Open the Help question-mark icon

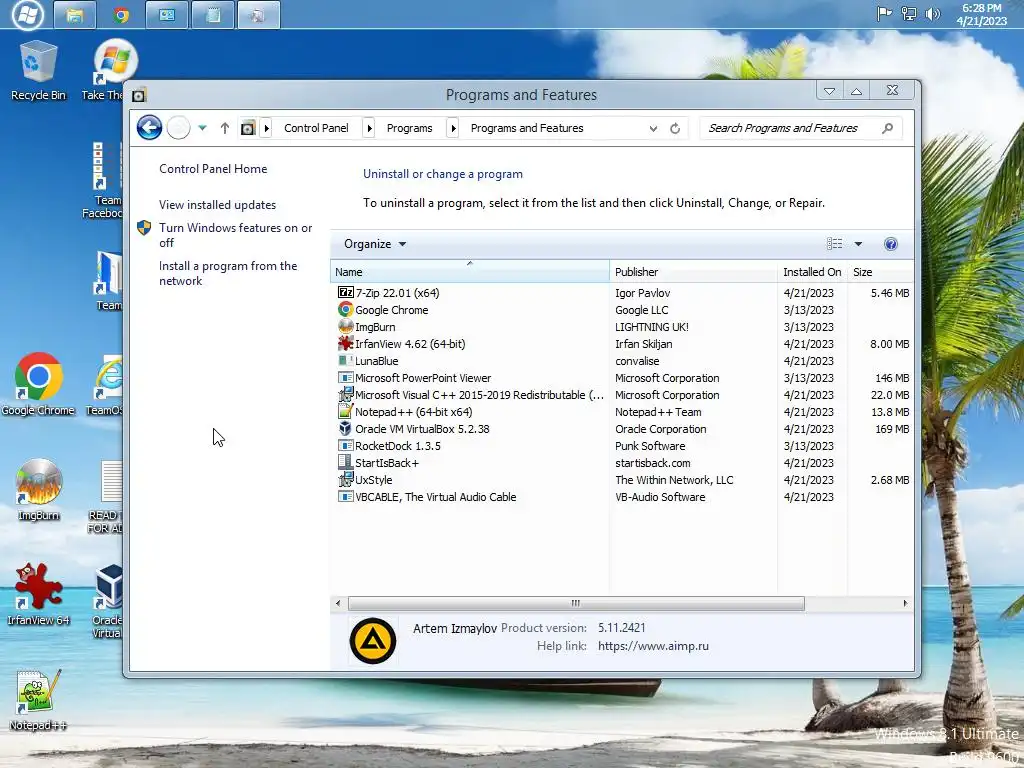point(890,244)
